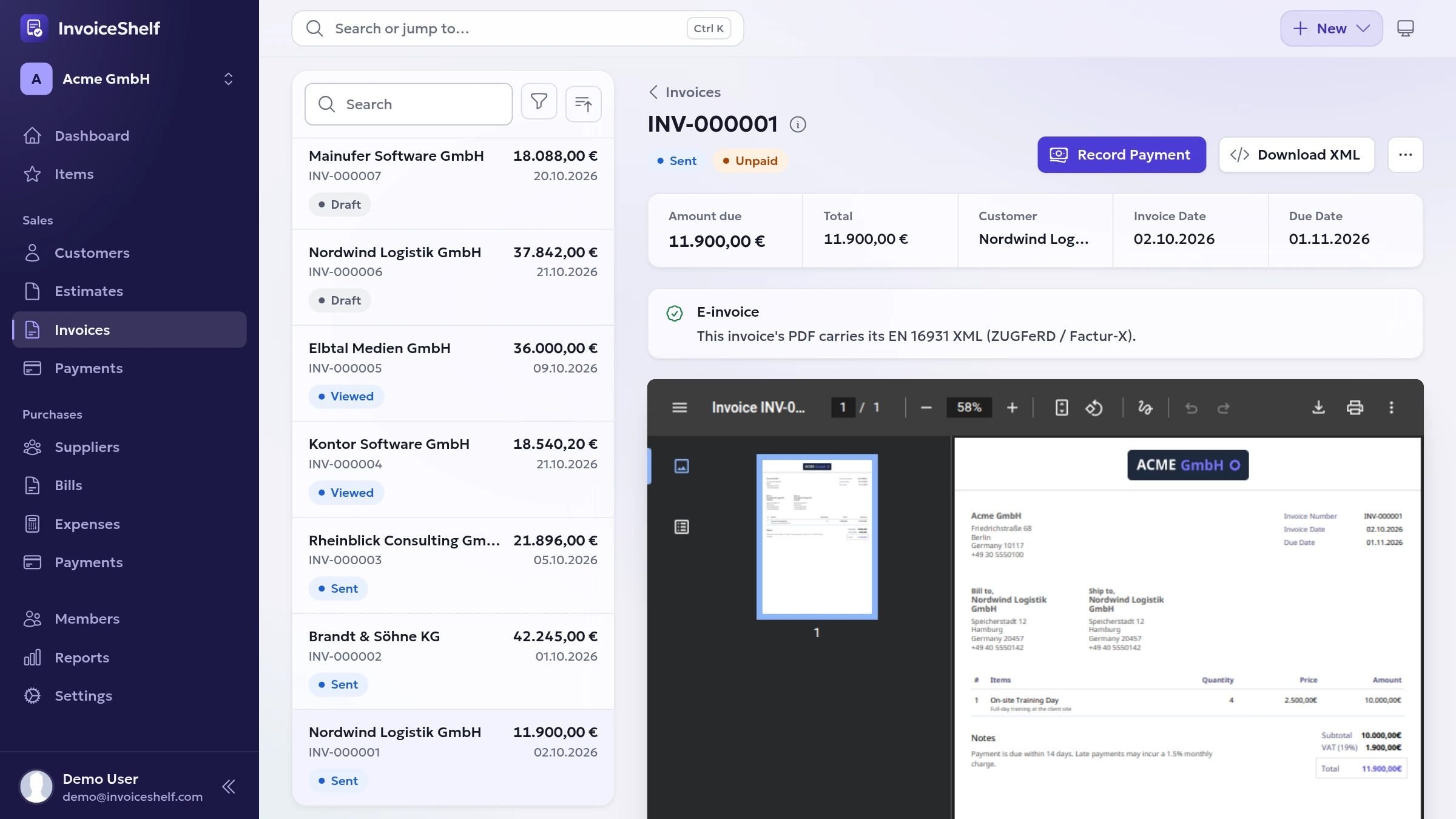Screen dimensions: 1456x819
Task: Click Download XML button
Action: (1296, 155)
